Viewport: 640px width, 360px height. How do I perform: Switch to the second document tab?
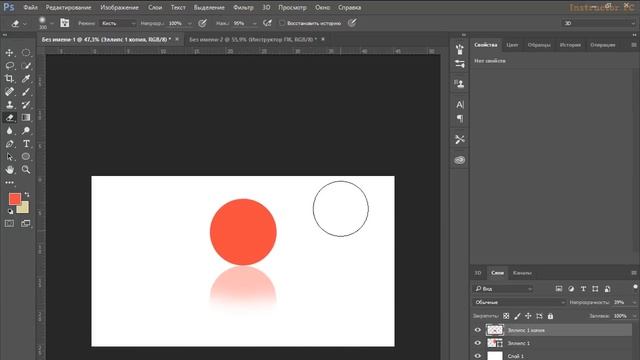click(x=253, y=40)
